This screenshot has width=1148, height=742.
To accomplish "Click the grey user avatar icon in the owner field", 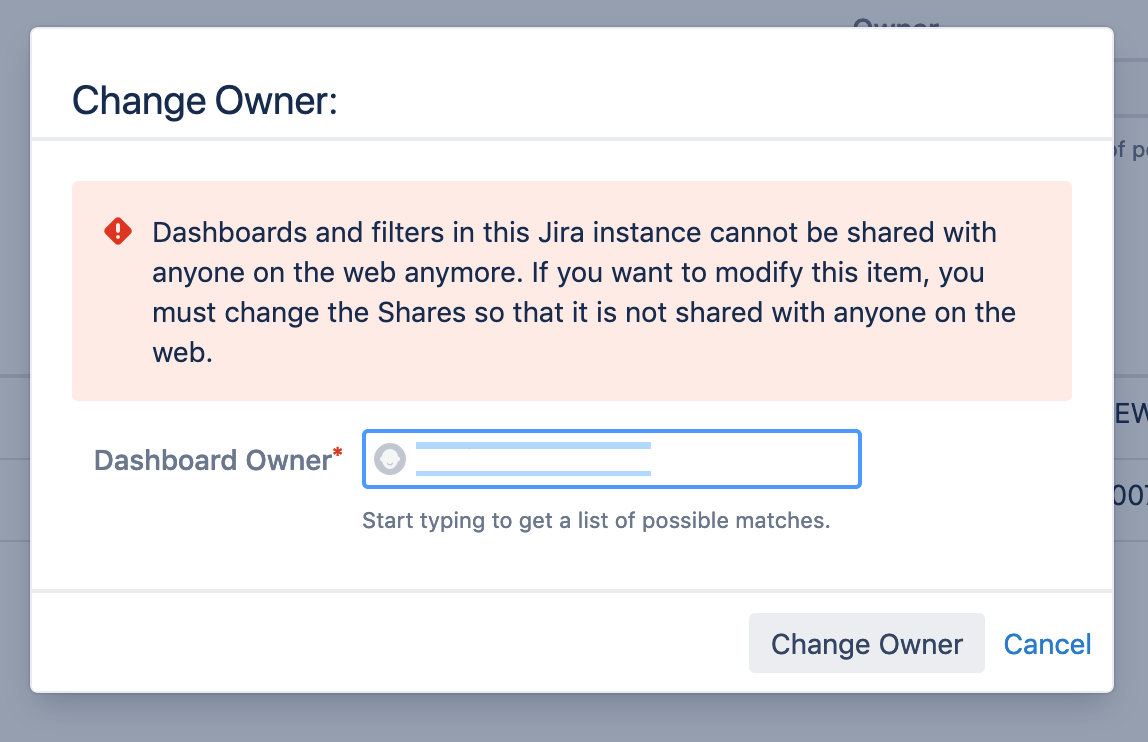I will click(x=390, y=459).
